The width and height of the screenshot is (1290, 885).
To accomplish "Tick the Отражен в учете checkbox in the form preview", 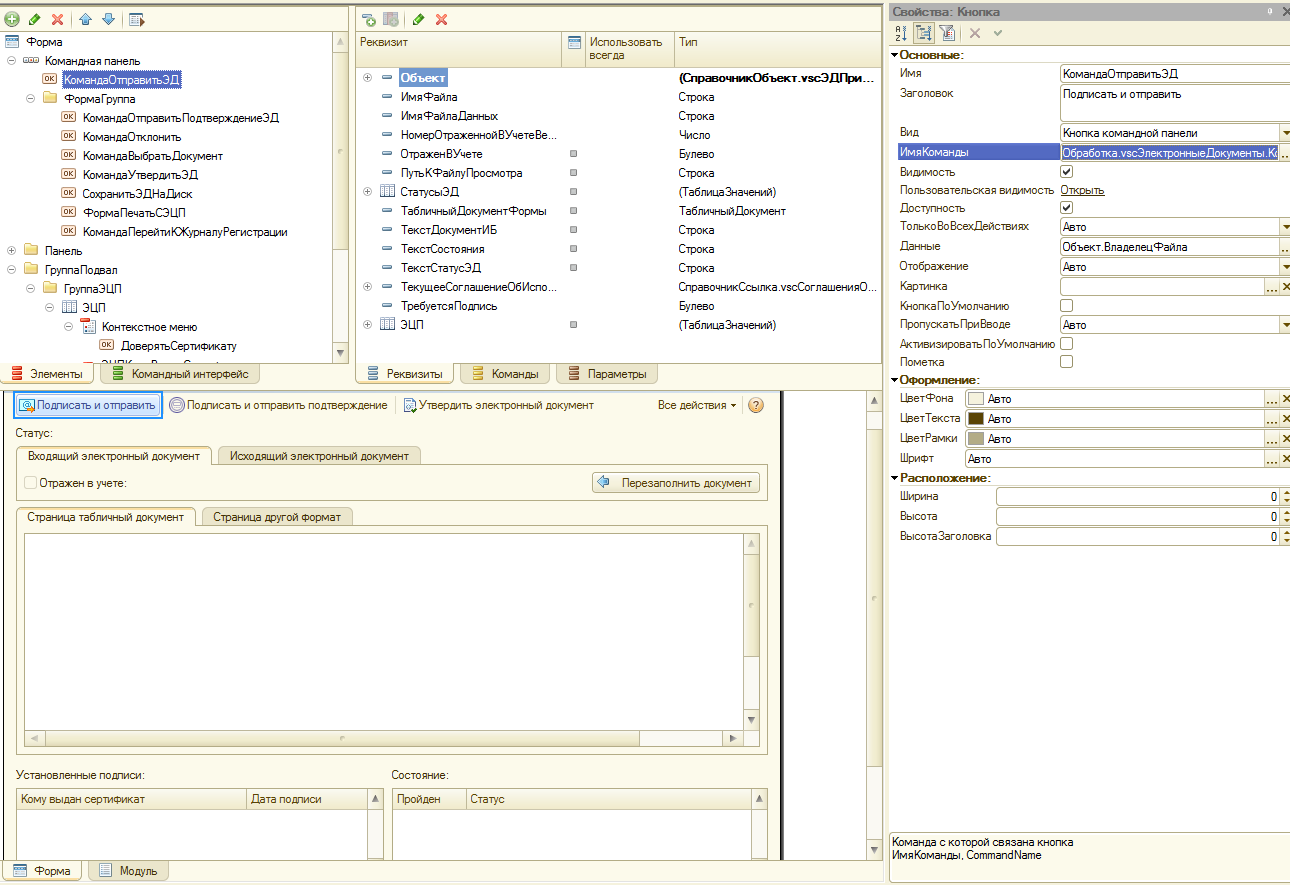I will (31, 483).
